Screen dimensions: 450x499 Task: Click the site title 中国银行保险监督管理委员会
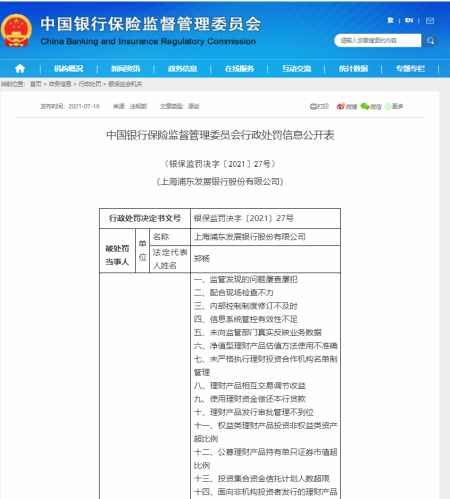click(x=151, y=24)
